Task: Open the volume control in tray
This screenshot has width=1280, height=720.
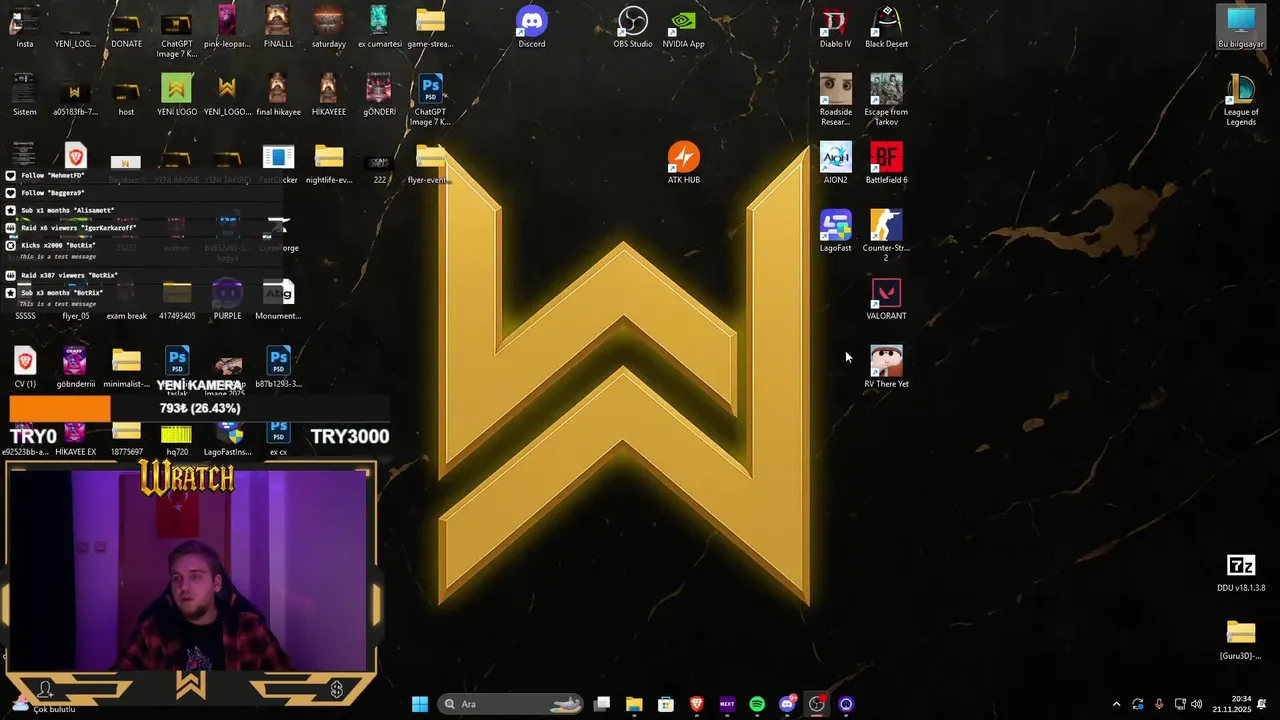Action: pyautogui.click(x=1197, y=704)
